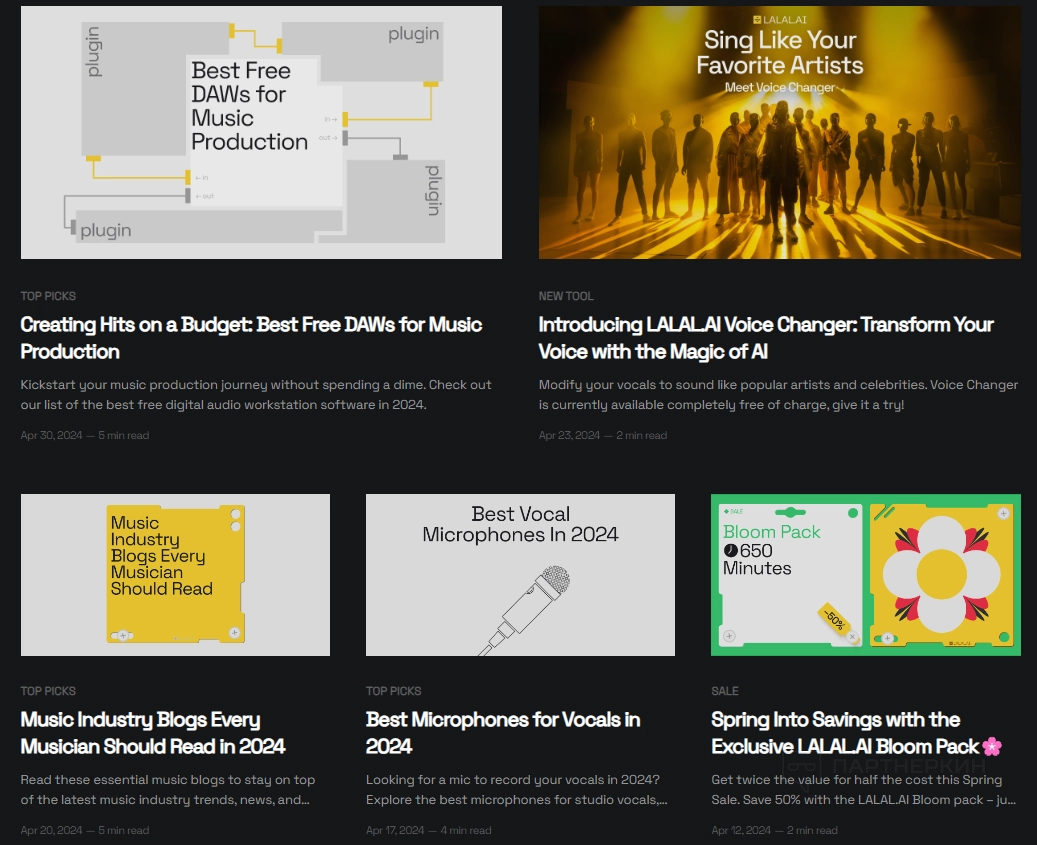Click the 'Spring Into Savings' Bloom Pack headline

click(856, 733)
